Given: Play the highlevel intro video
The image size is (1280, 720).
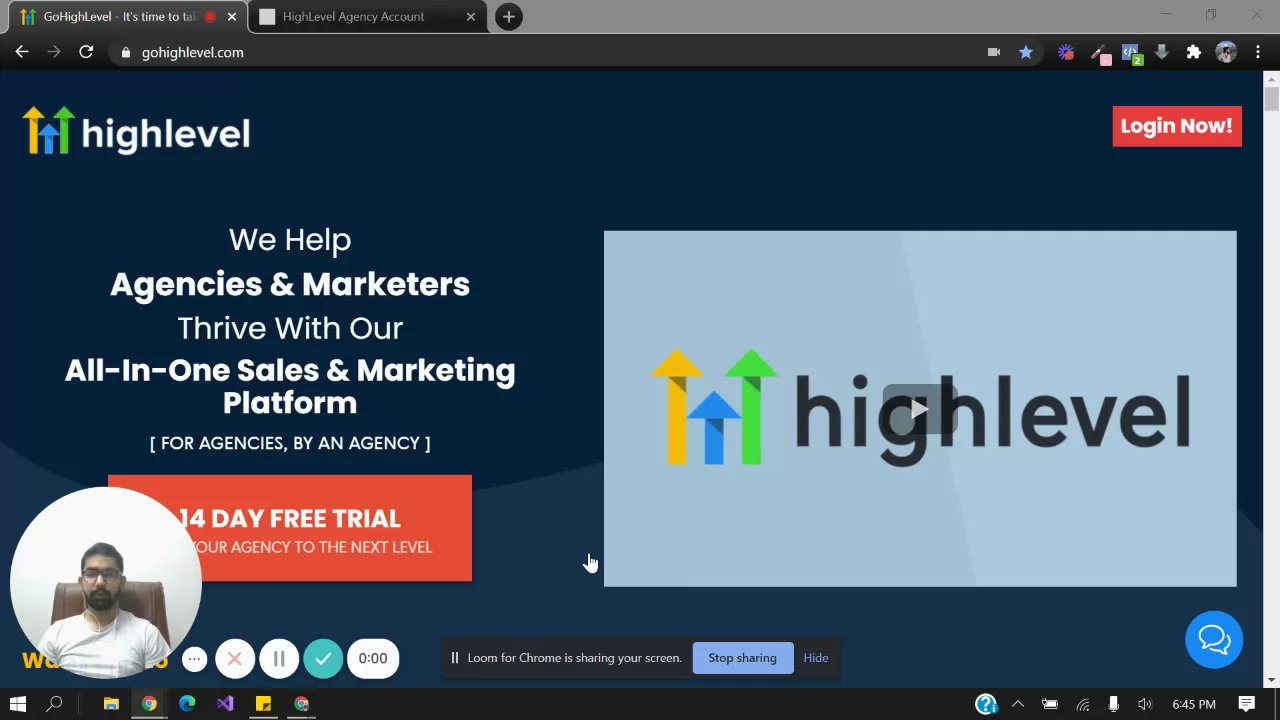Looking at the screenshot, I should click(920, 408).
